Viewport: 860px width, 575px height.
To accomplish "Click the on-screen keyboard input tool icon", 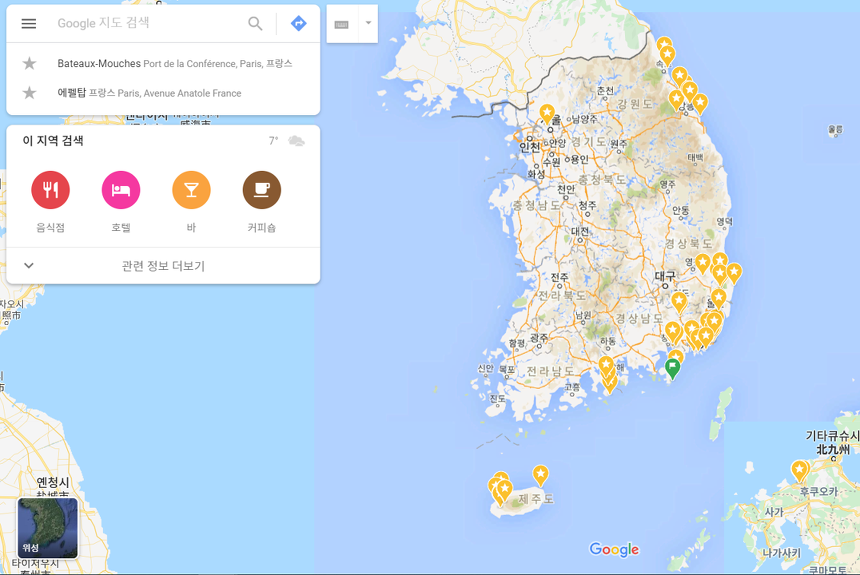I will pyautogui.click(x=342, y=24).
